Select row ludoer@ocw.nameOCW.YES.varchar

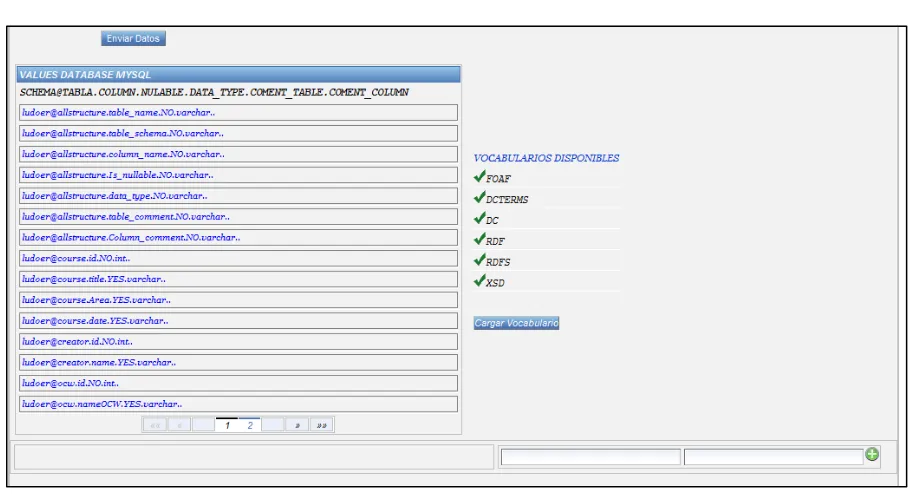[238, 404]
